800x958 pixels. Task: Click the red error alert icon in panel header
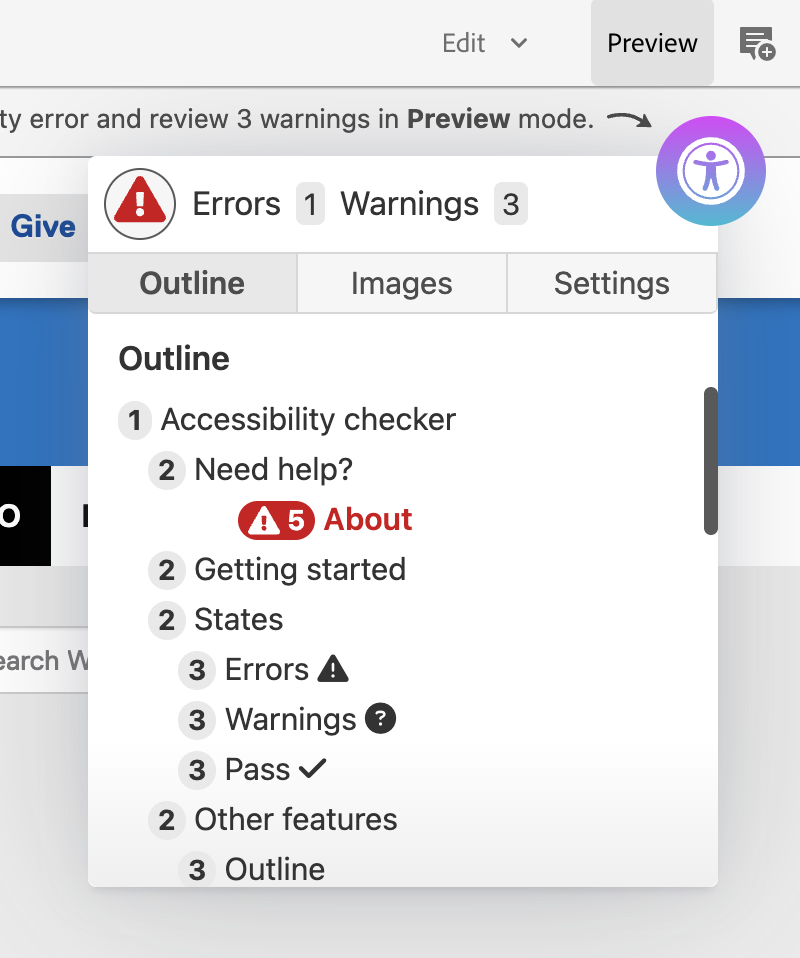coord(140,204)
